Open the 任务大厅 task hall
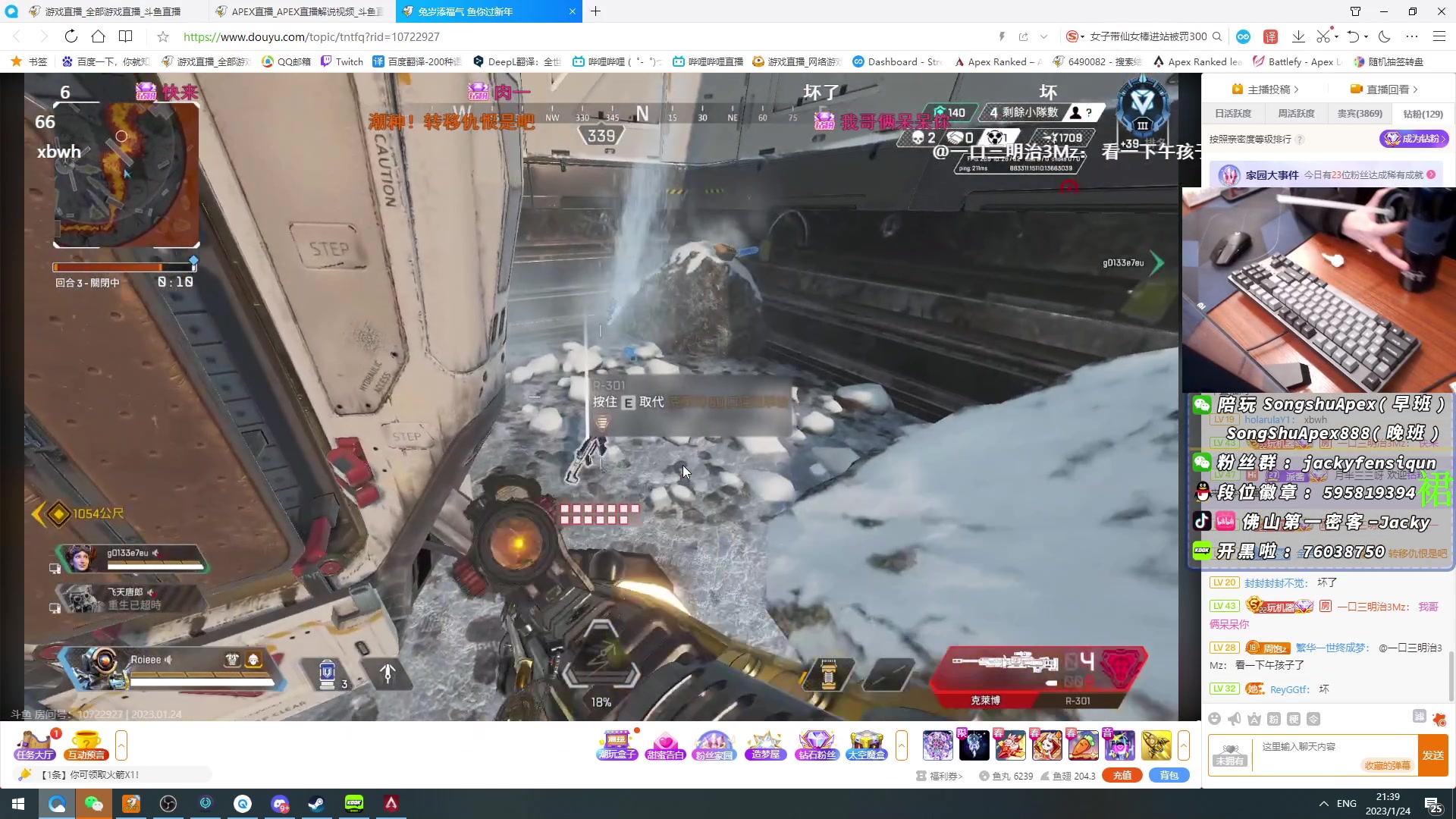The image size is (1456, 819). pos(35,745)
